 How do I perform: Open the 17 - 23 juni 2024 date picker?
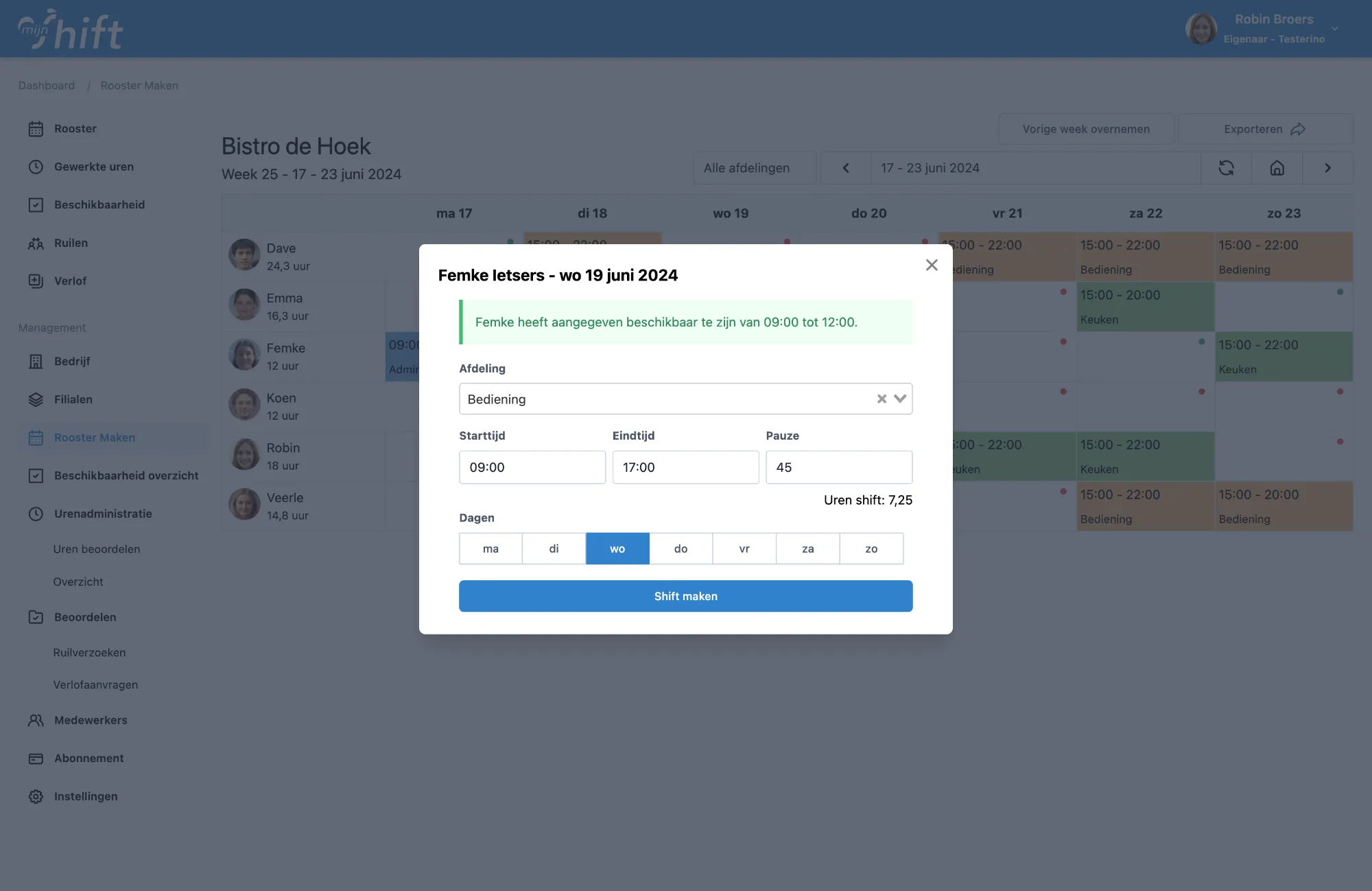click(1035, 168)
